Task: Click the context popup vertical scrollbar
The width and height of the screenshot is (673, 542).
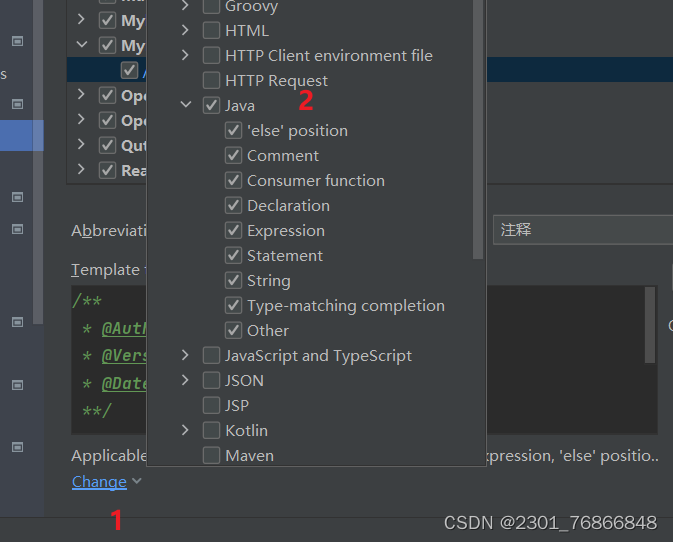Action: [x=478, y=129]
